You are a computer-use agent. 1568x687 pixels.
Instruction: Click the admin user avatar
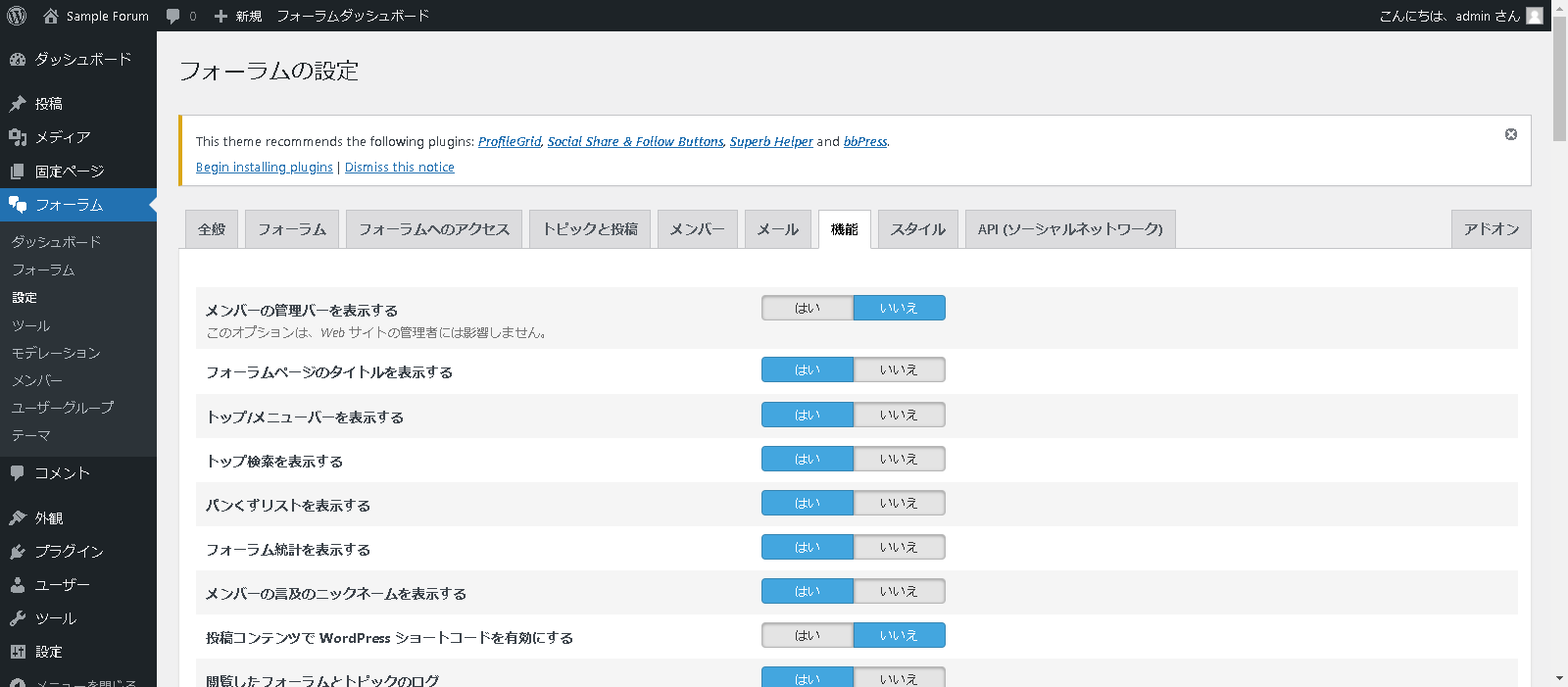[1535, 16]
